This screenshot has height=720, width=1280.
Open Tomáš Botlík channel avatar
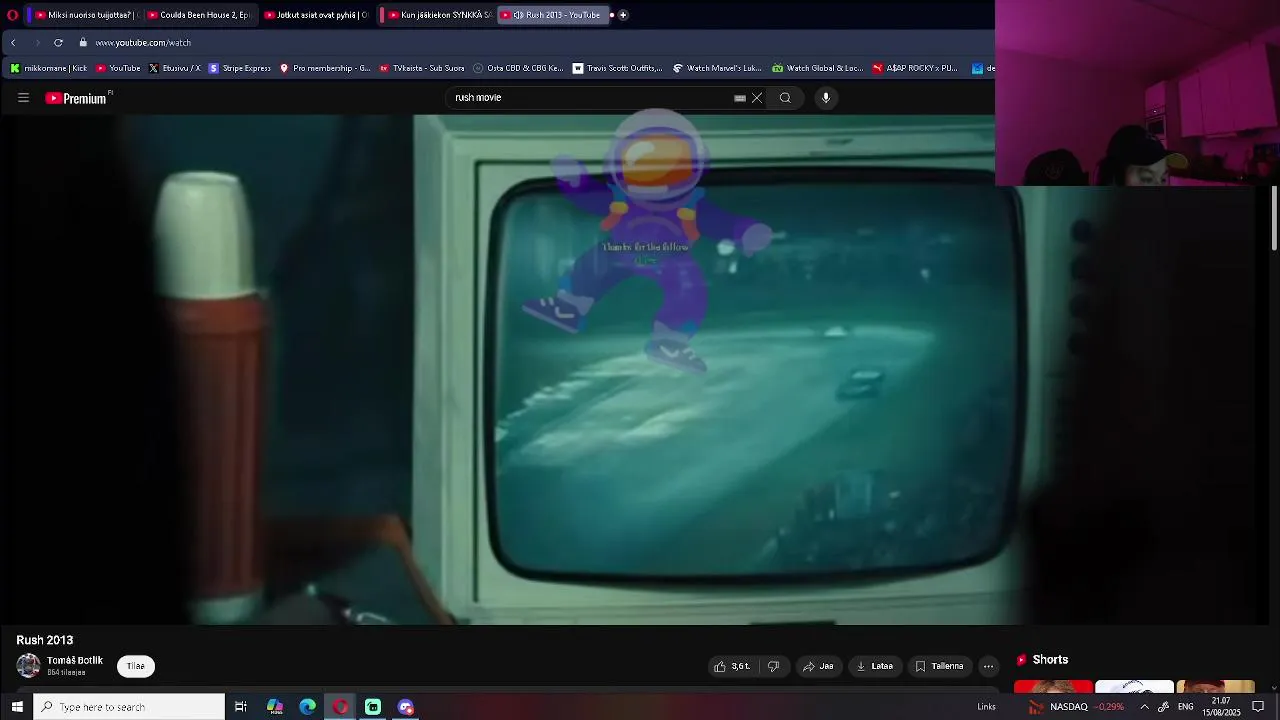[28, 665]
